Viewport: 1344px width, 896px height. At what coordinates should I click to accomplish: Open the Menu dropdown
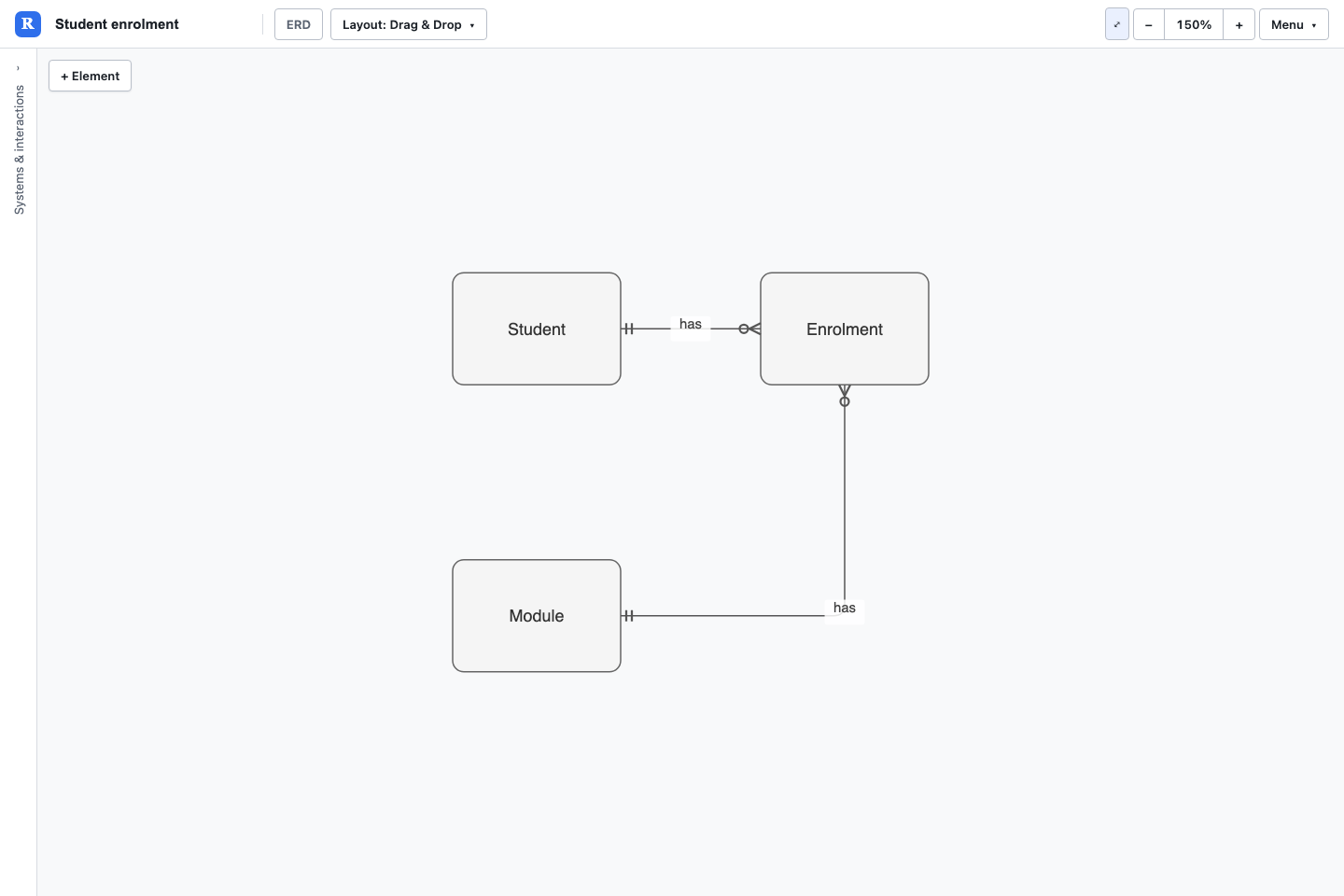1294,24
